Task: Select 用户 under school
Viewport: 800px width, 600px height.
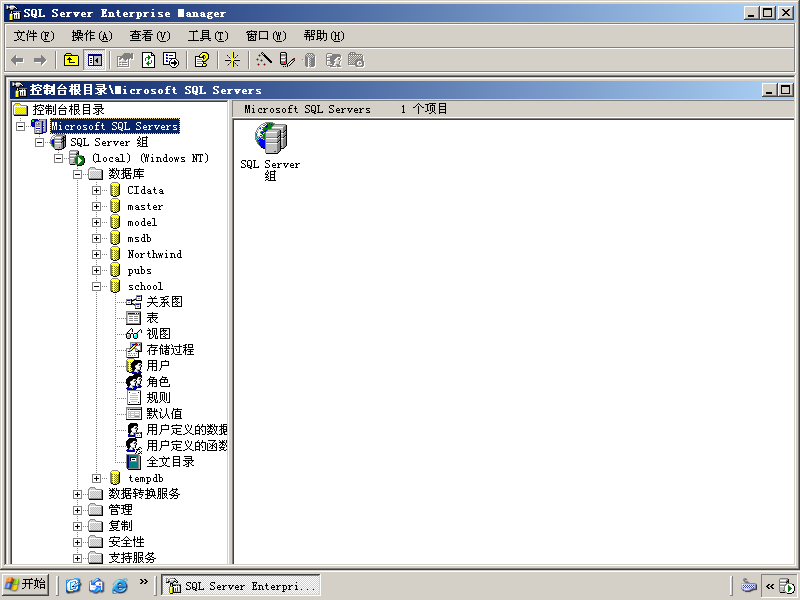Action: [158, 366]
